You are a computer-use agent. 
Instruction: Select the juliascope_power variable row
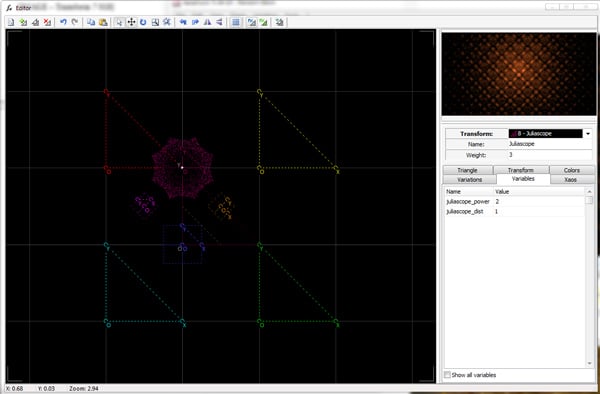point(515,201)
